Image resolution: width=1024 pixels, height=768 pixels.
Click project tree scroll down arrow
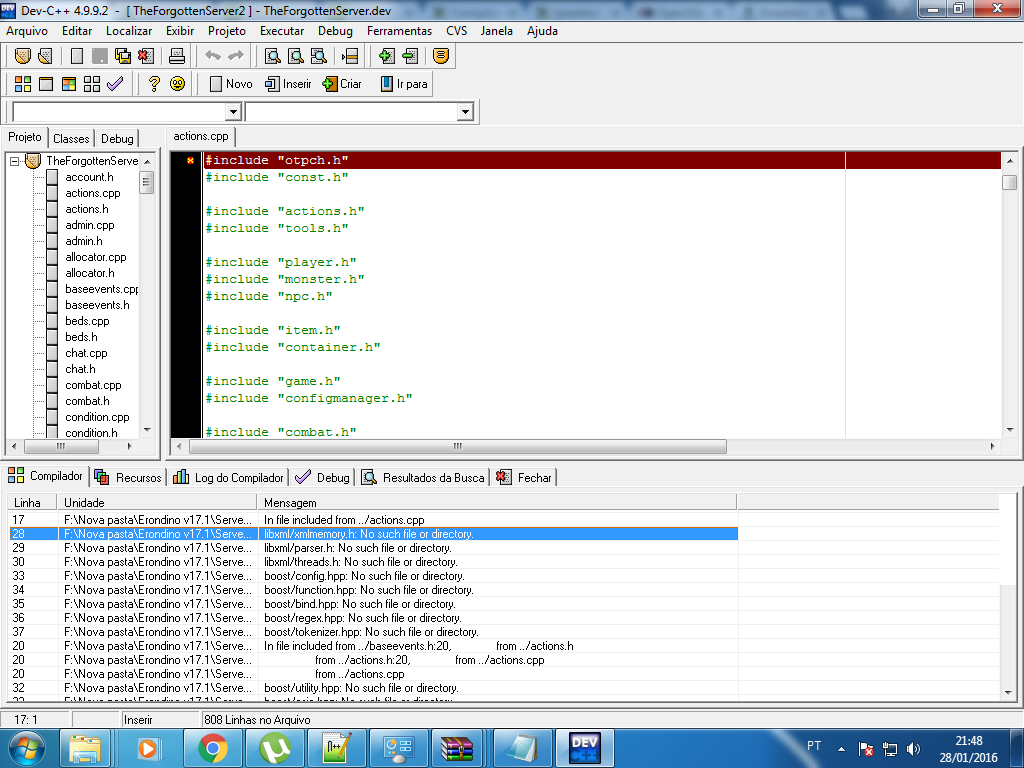(x=147, y=430)
